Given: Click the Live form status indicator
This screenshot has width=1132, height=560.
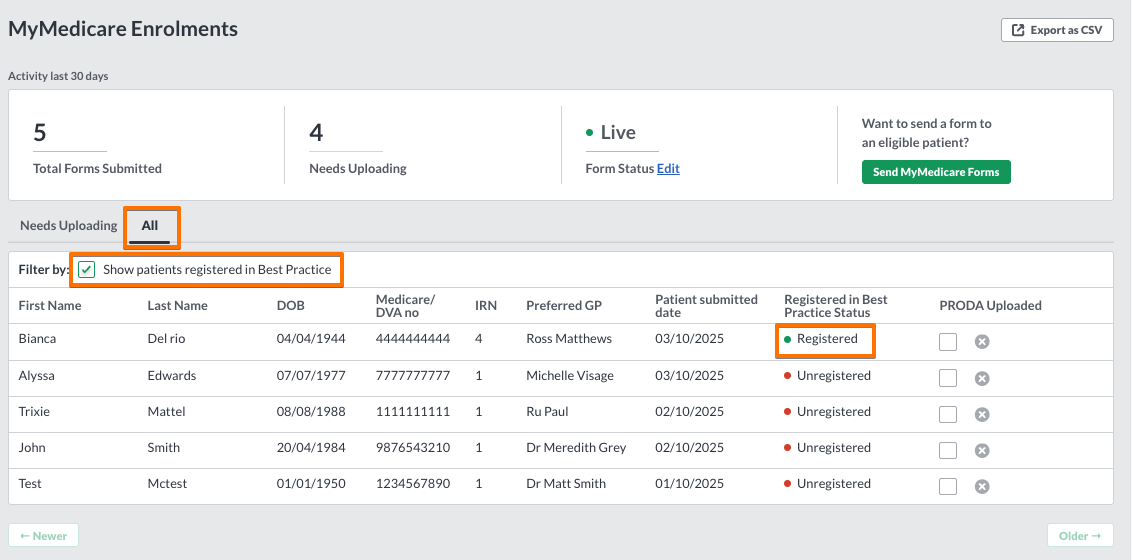Looking at the screenshot, I should pos(611,133).
